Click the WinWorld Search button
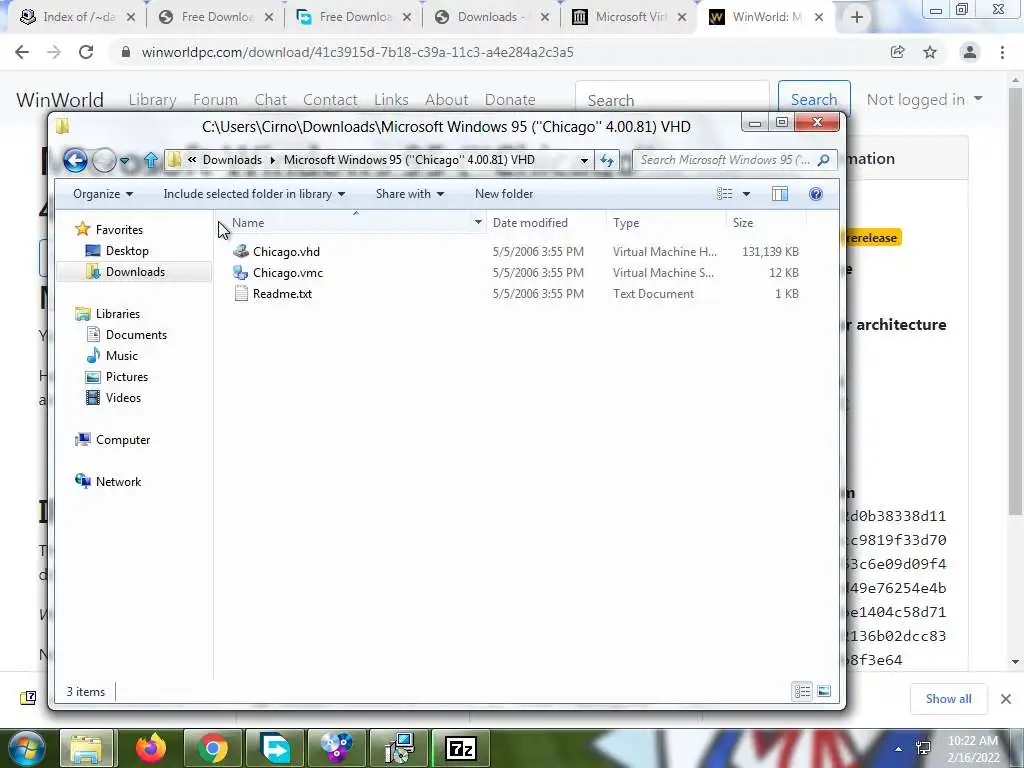Viewport: 1024px width, 768px height. [814, 99]
